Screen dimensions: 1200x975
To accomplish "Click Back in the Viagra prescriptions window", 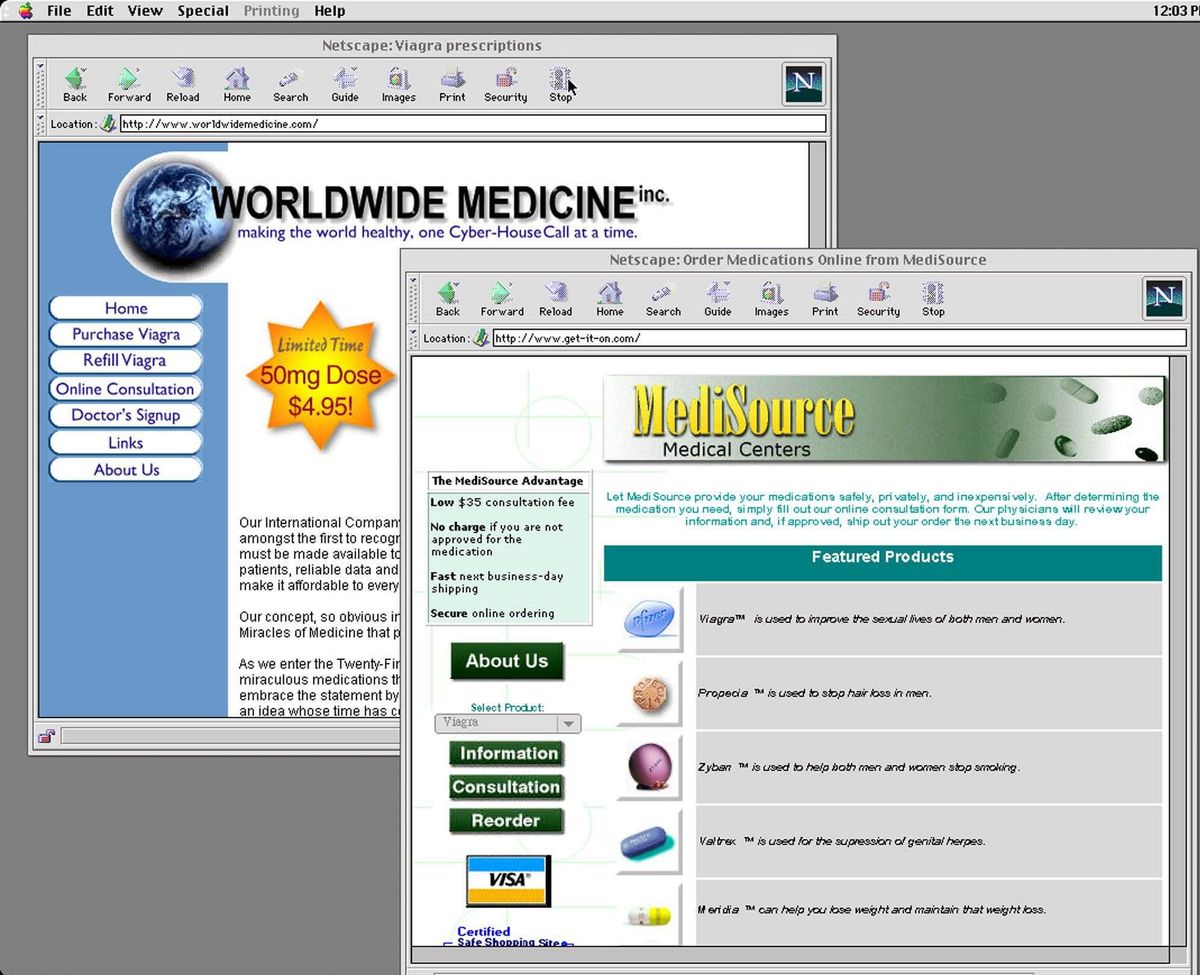I will pos(75,85).
